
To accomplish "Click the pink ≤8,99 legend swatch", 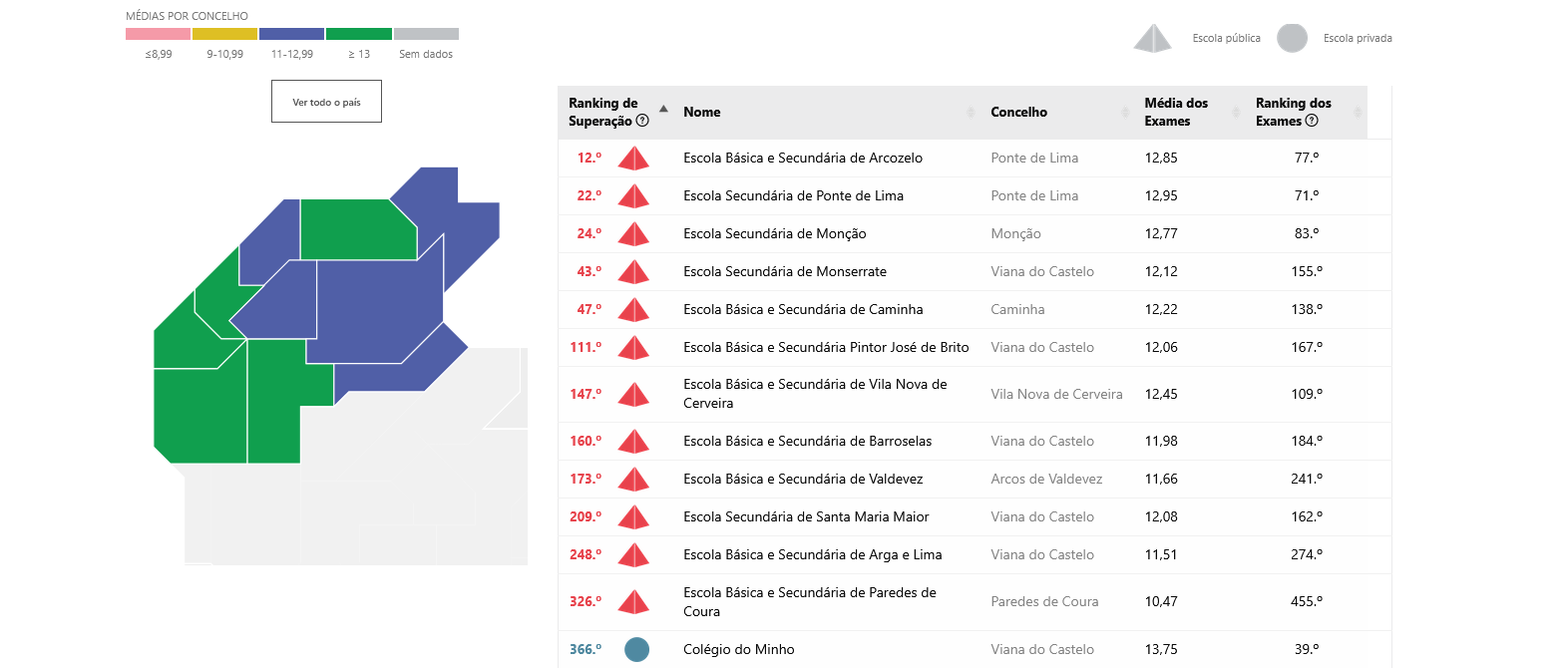I will click(158, 34).
